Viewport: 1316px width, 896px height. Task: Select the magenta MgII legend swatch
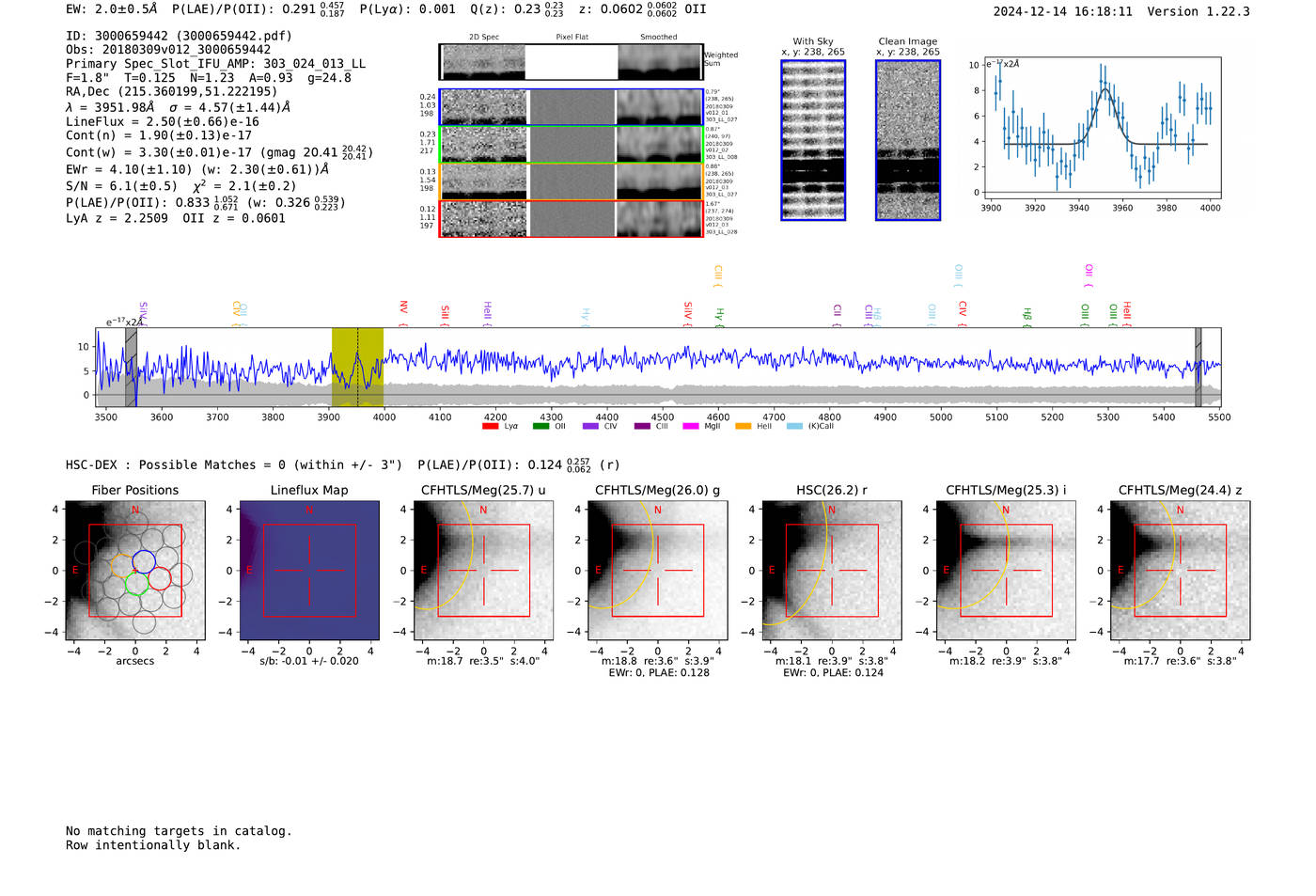click(x=691, y=426)
